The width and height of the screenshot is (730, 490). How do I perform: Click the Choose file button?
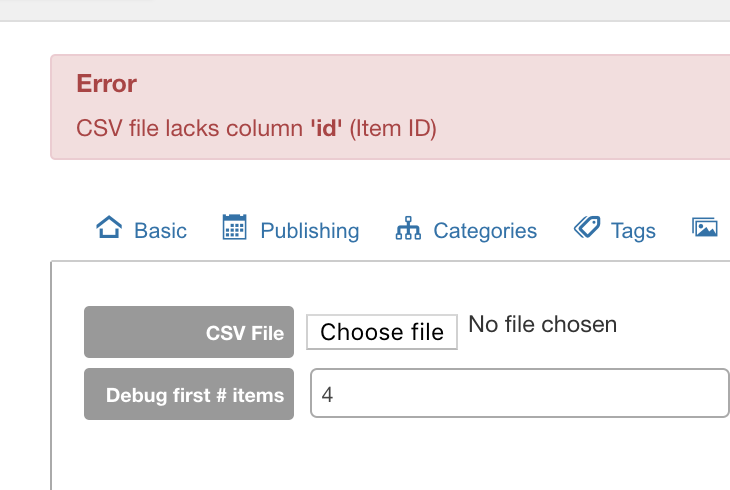(382, 332)
